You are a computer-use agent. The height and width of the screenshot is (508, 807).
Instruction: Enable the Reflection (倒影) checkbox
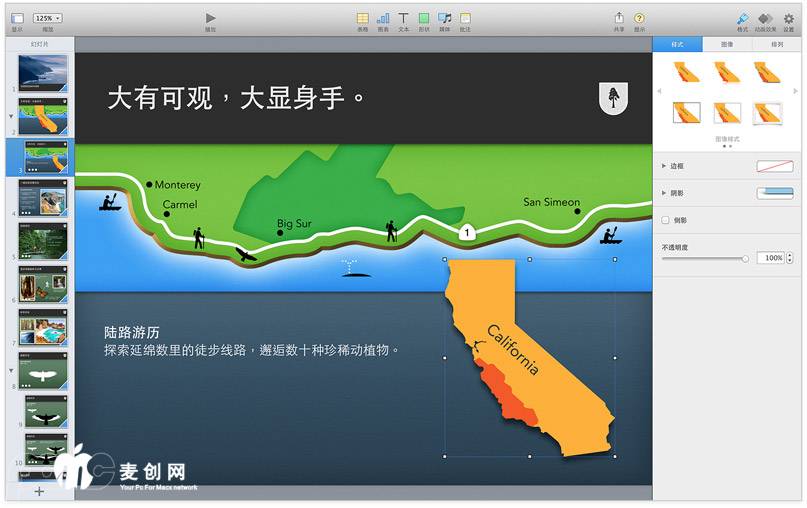(666, 220)
